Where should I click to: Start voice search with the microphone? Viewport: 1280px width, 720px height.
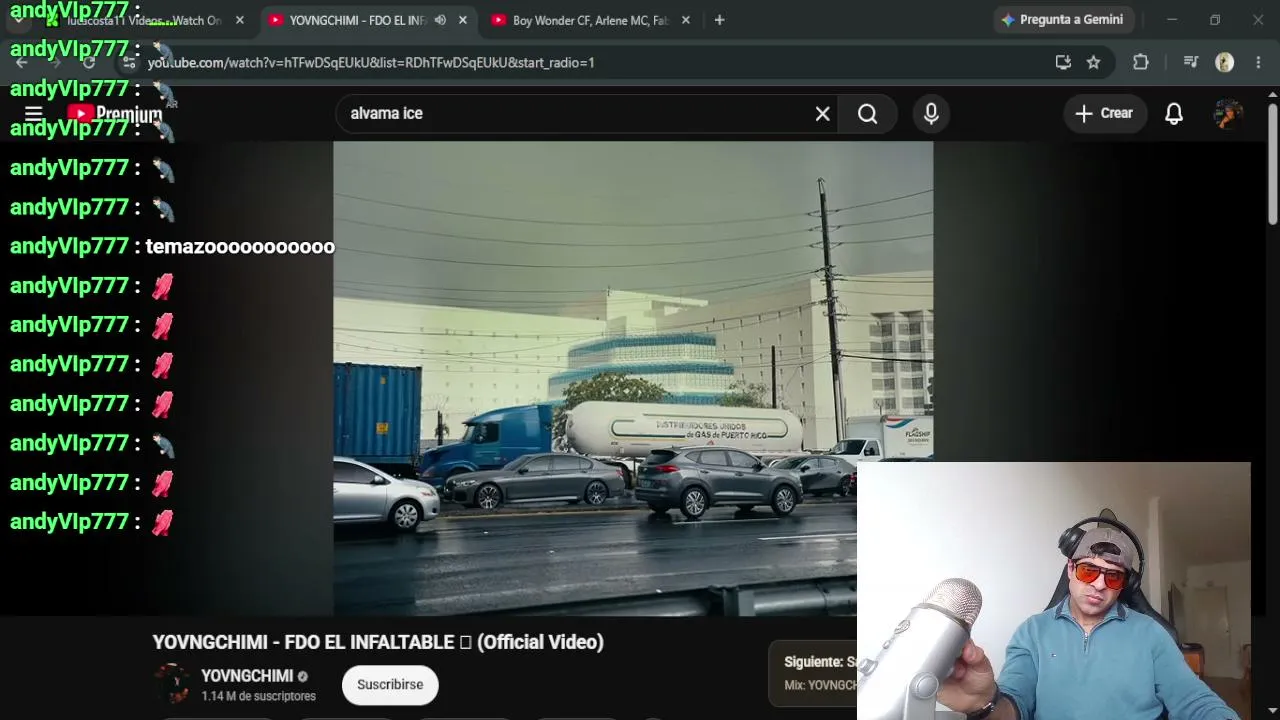coord(931,114)
